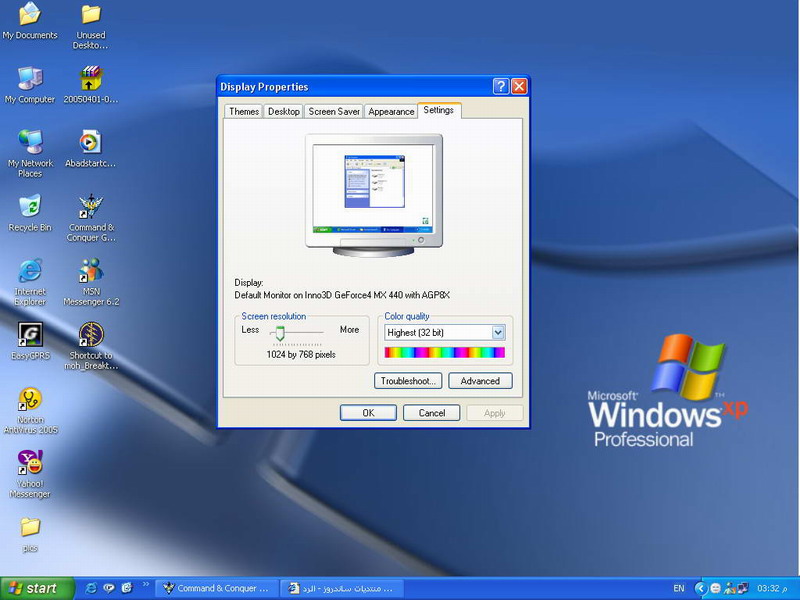
Task: Click Cancel in Display Properties
Action: (432, 413)
